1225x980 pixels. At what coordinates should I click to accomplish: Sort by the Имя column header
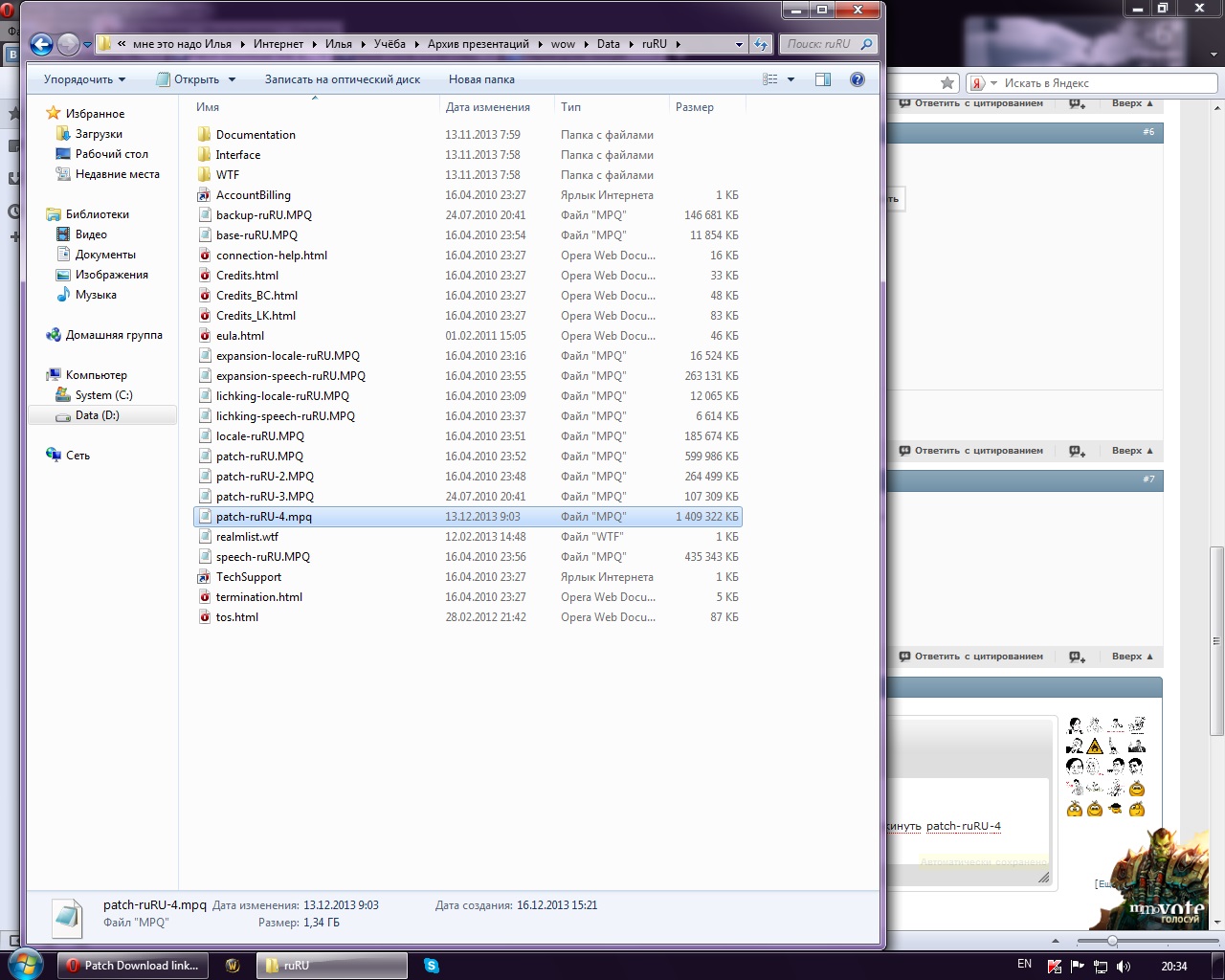point(315,107)
